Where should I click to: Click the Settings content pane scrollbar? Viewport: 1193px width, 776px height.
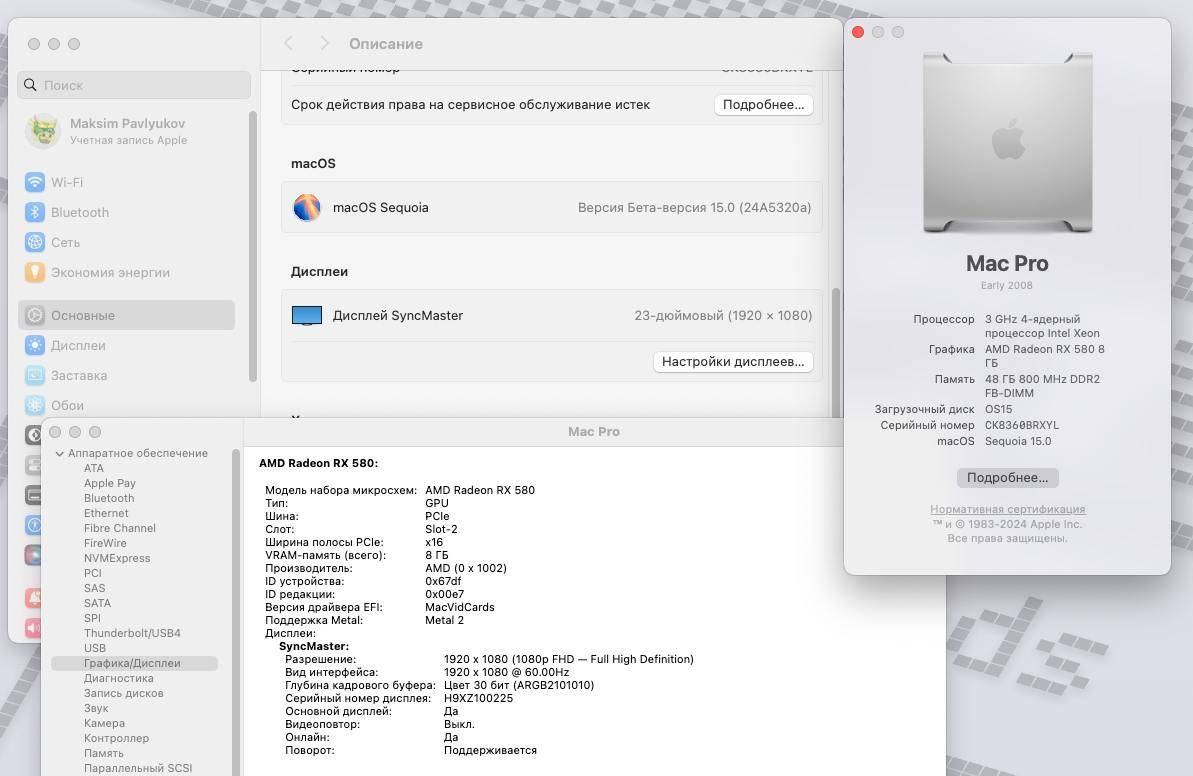coord(836,351)
